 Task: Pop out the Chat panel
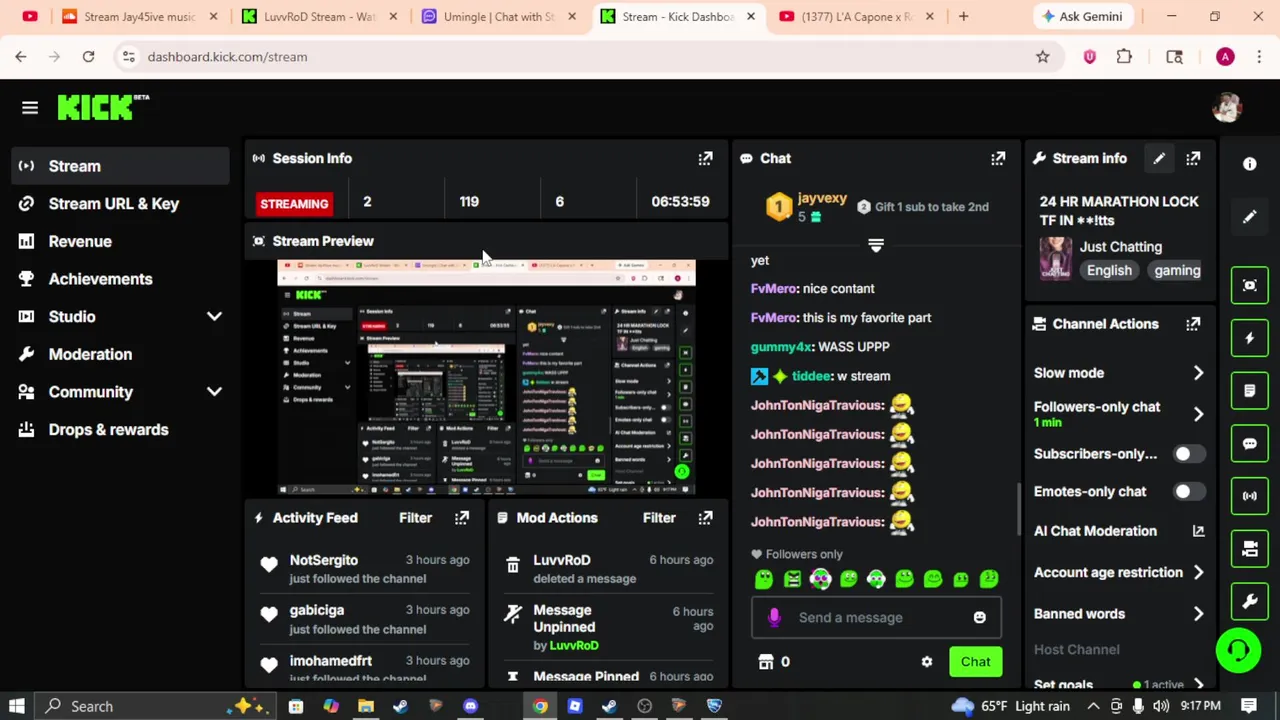(x=998, y=158)
